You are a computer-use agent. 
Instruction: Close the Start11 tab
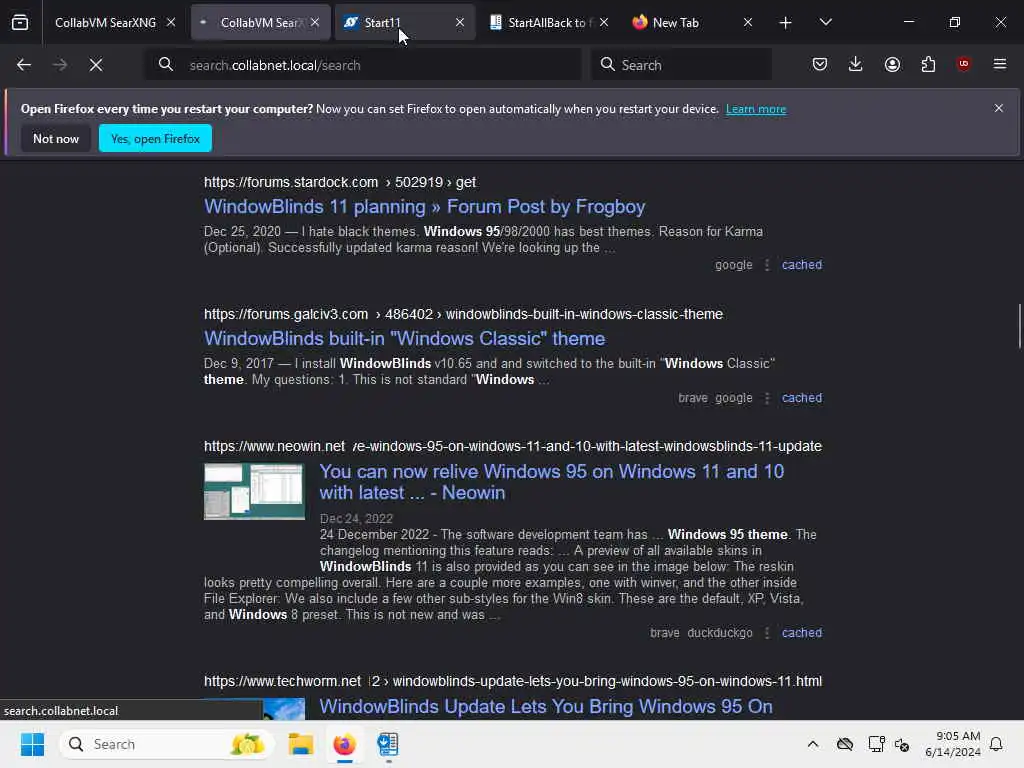460,22
